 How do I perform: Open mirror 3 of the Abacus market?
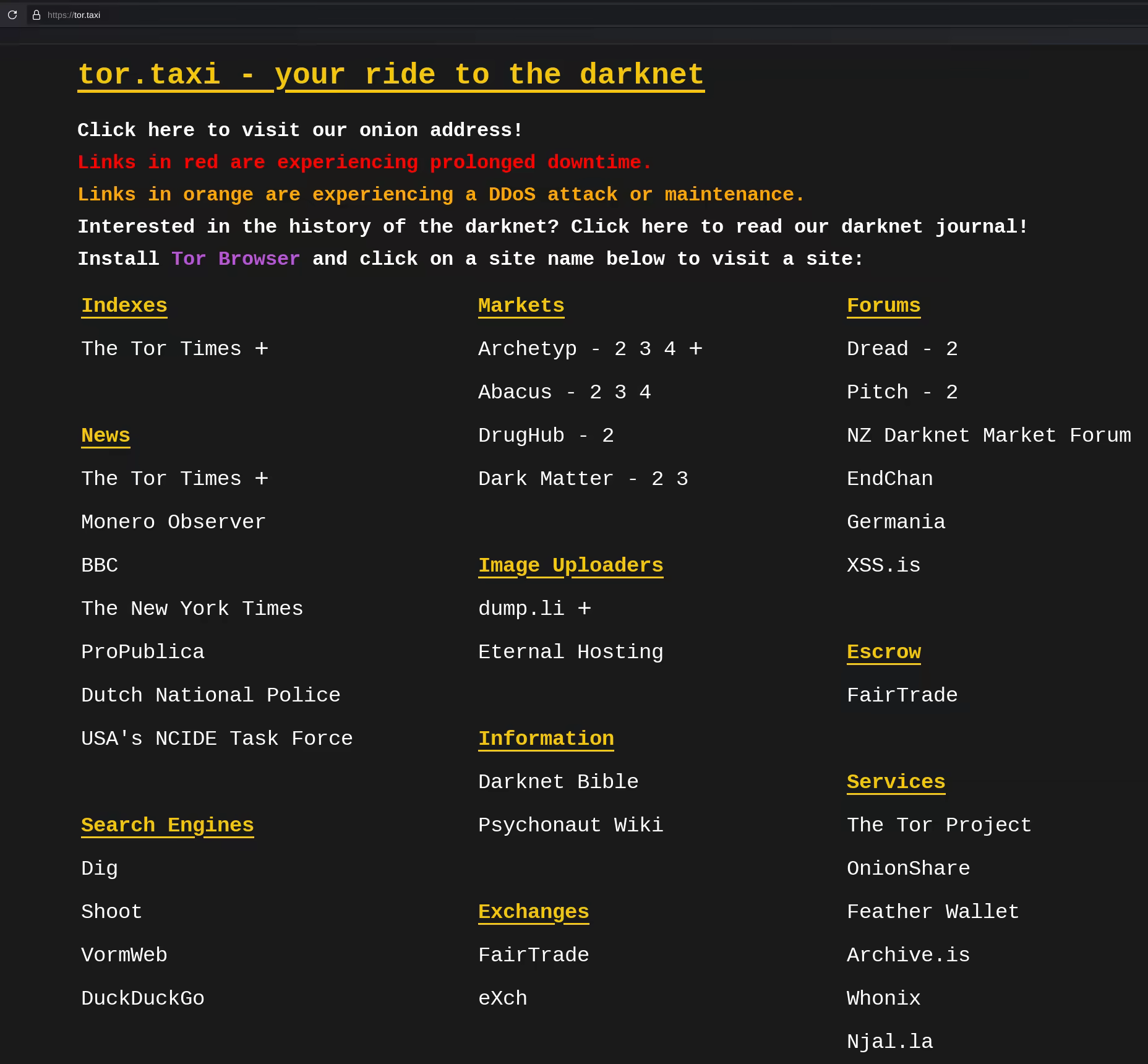620,392
